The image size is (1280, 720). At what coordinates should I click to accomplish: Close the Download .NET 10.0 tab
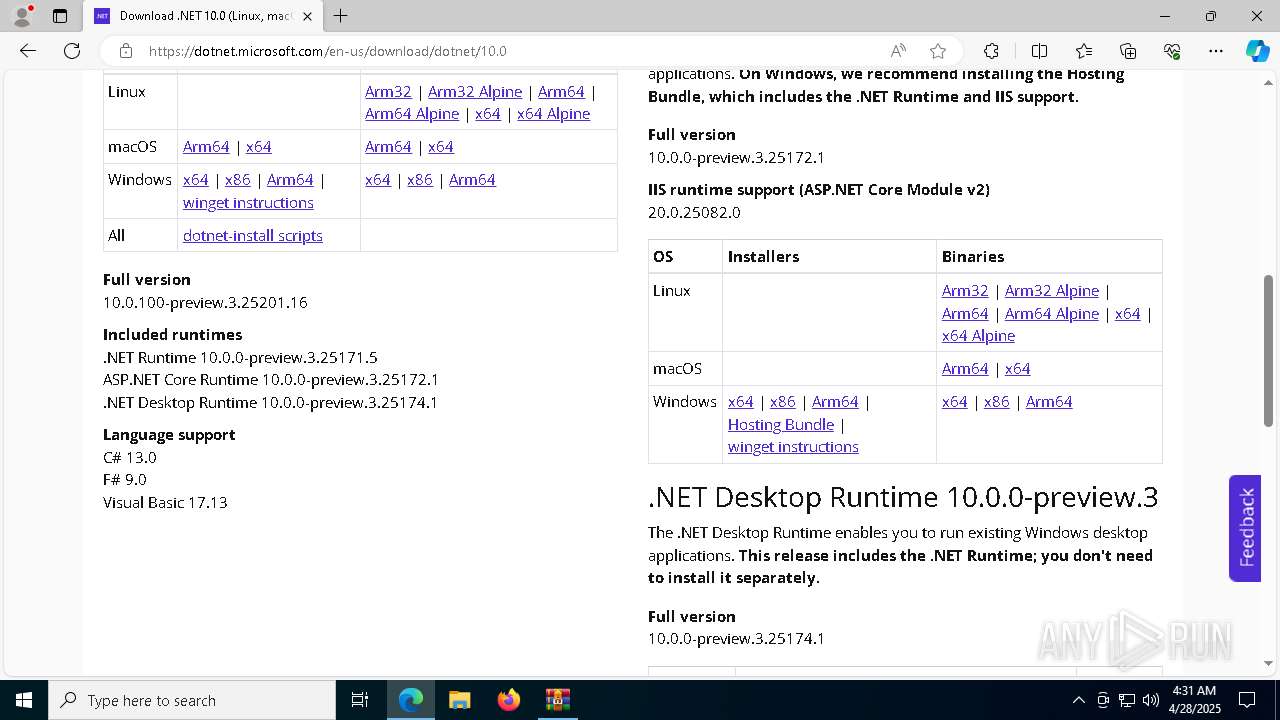coord(307,16)
